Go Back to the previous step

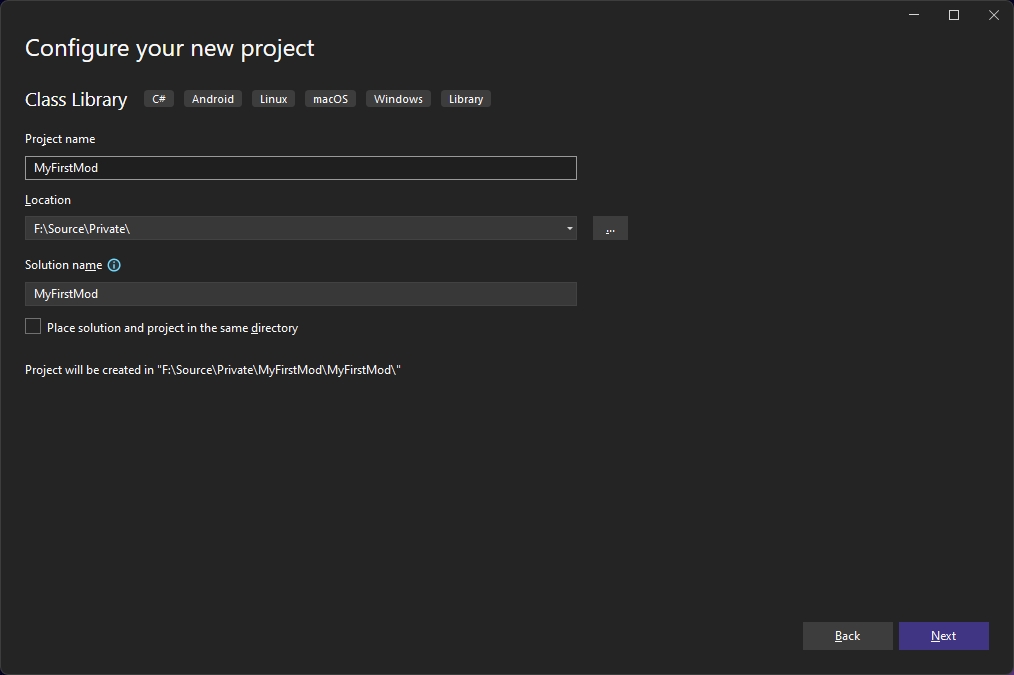pyautogui.click(x=847, y=636)
